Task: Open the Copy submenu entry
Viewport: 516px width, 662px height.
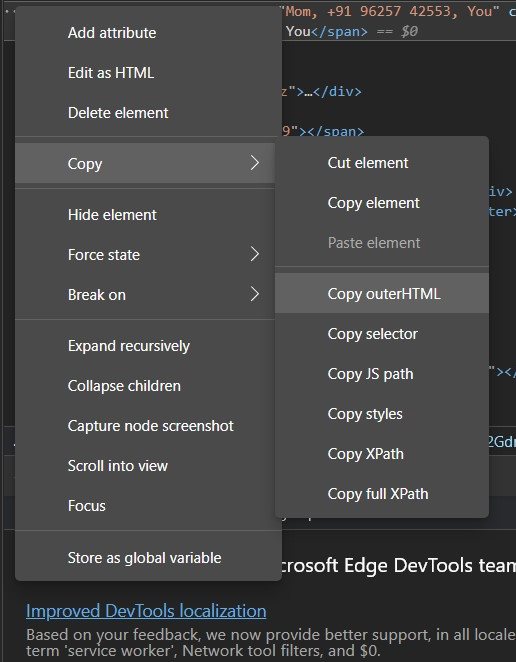Action: tap(145, 163)
